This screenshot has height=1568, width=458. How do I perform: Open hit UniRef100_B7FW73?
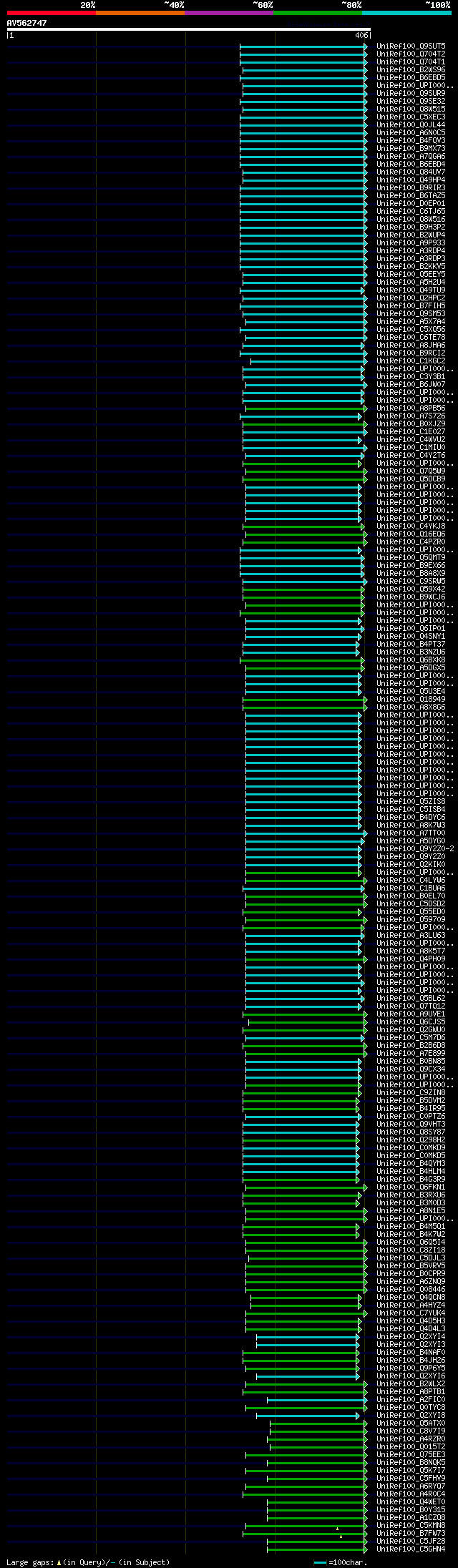[411, 1534]
